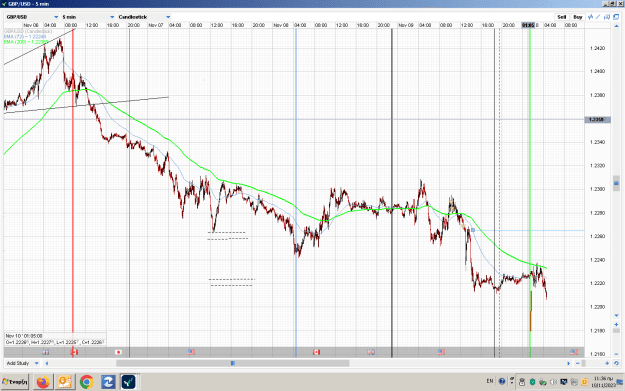
Task: Zoom in price scale with the plus icon
Action: click(616, 324)
